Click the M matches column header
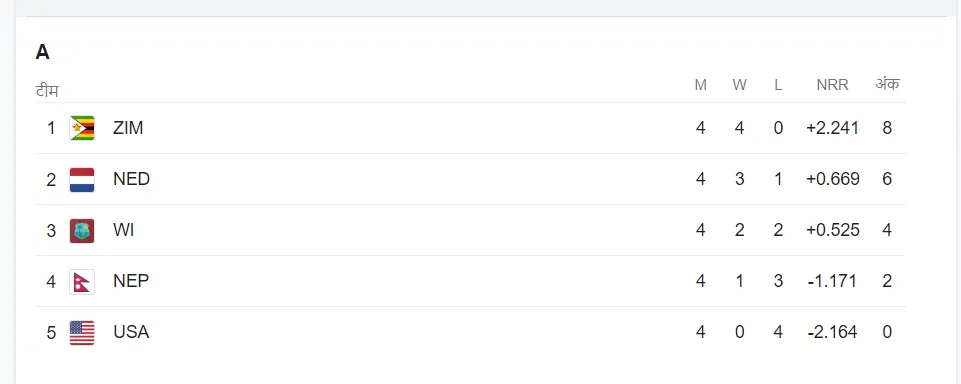 [x=701, y=85]
